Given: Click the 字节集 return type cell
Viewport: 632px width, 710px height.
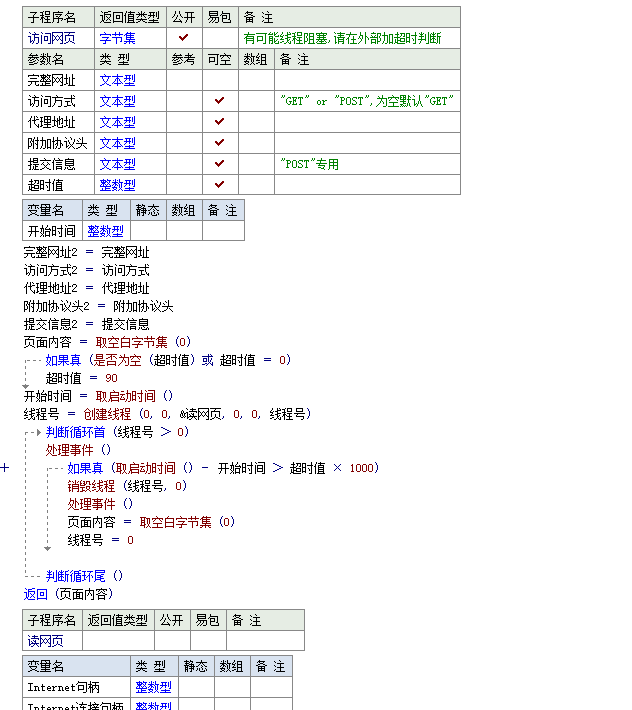Looking at the screenshot, I should [x=130, y=38].
